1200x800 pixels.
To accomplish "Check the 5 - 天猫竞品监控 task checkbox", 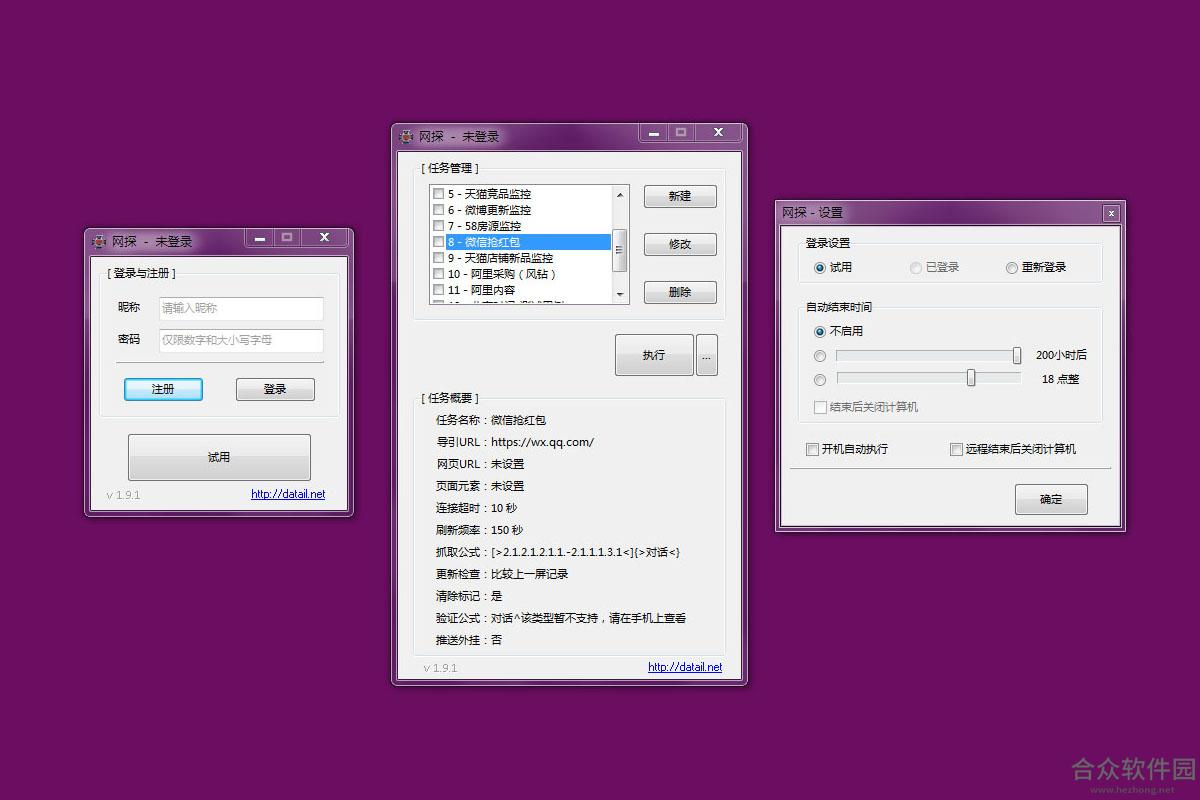I will click(438, 194).
